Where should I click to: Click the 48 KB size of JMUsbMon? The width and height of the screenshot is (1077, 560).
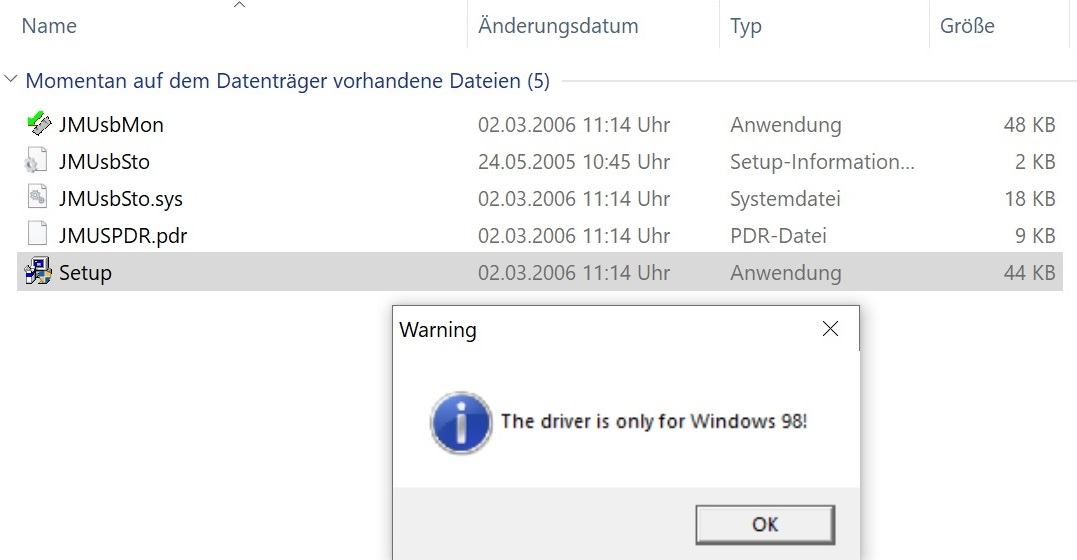pyautogui.click(x=1029, y=124)
